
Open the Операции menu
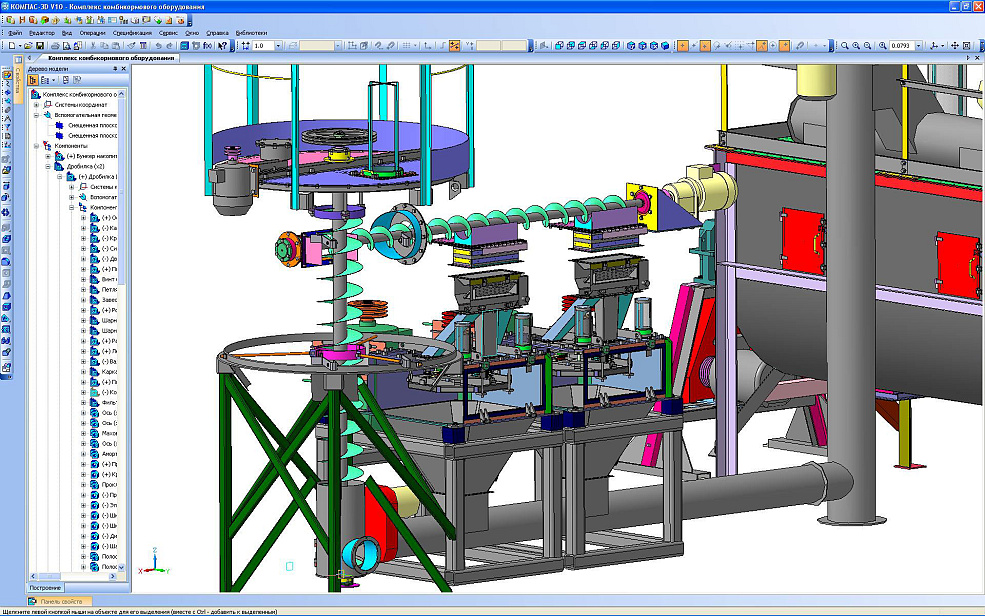(92, 33)
